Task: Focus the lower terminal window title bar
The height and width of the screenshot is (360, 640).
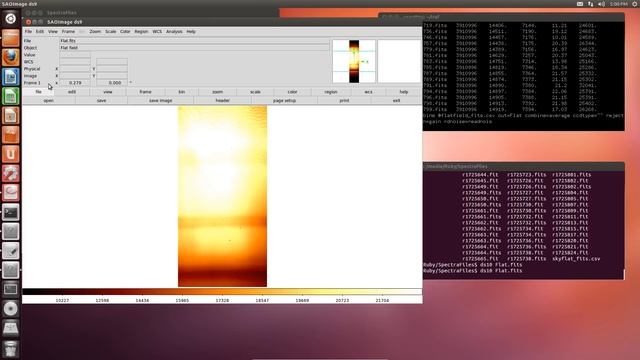Action: pos(524,167)
